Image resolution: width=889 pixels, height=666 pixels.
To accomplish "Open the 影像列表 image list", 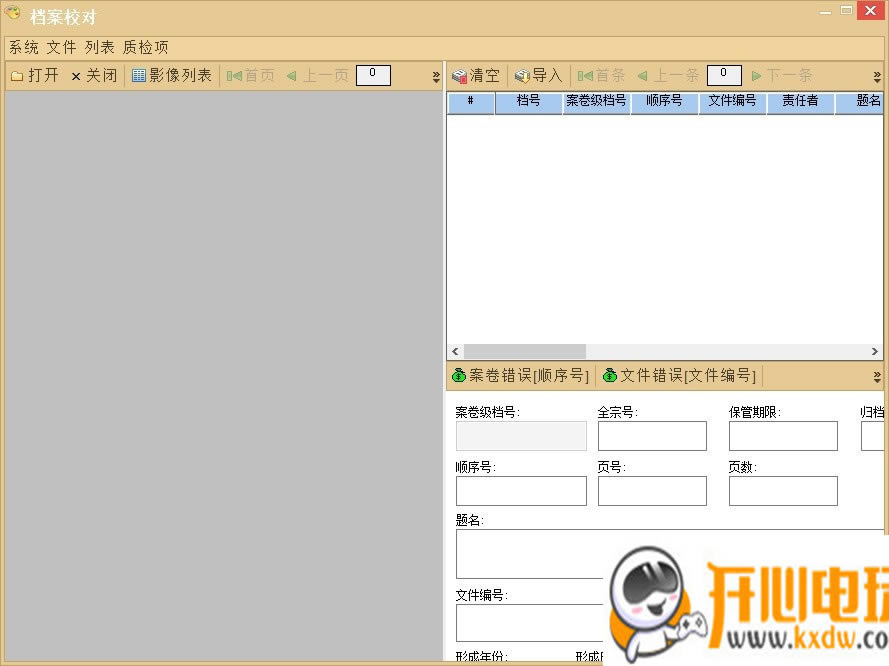I will 171,75.
